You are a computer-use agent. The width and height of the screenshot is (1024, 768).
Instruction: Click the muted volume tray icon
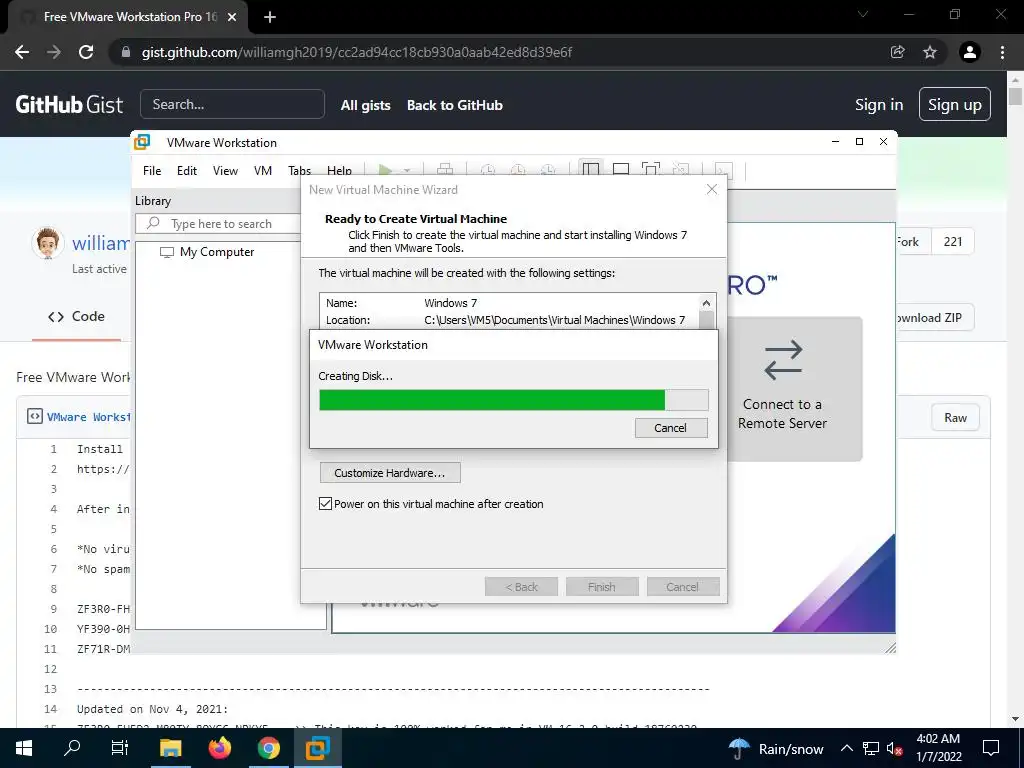pyautogui.click(x=894, y=748)
